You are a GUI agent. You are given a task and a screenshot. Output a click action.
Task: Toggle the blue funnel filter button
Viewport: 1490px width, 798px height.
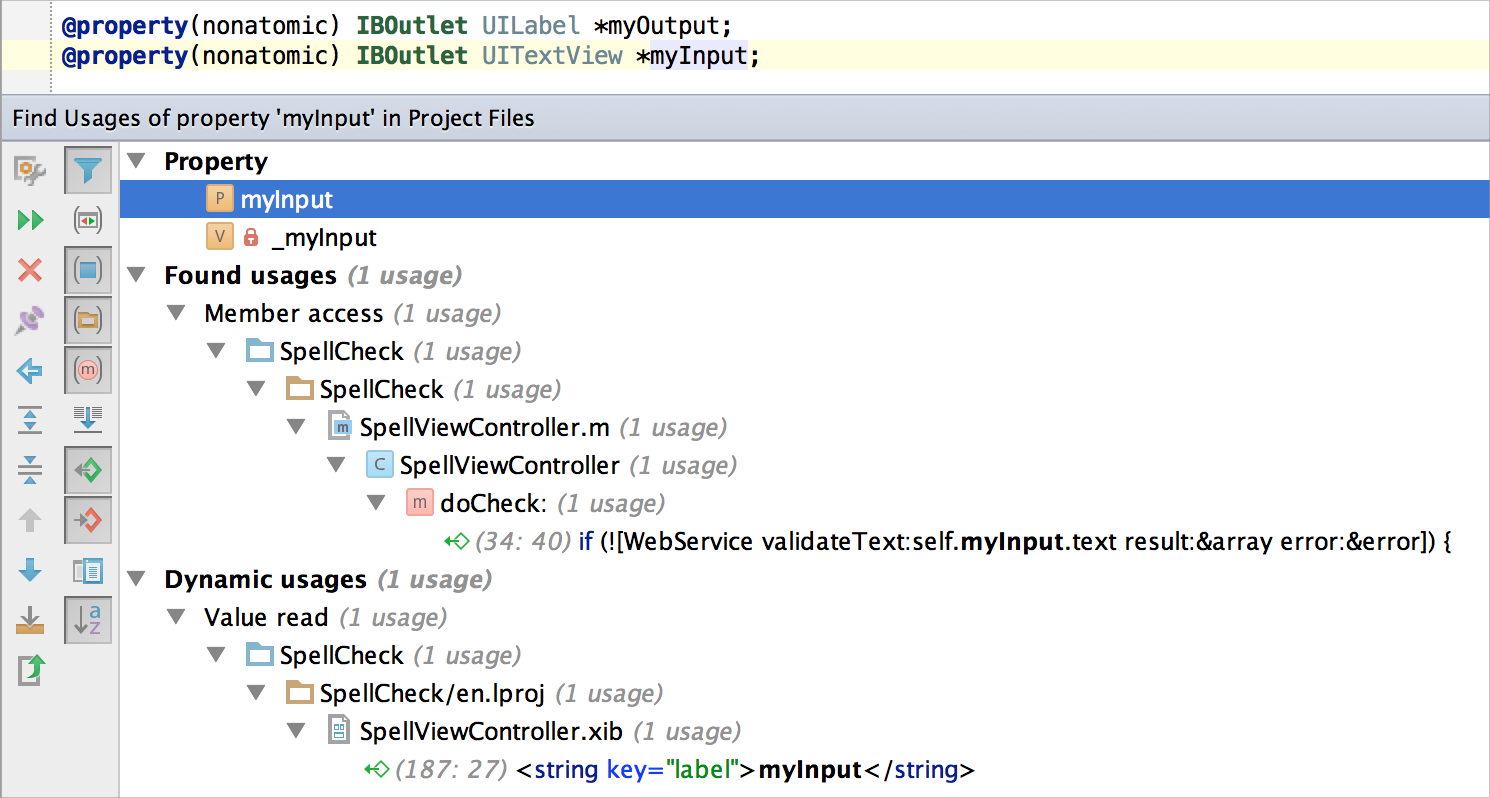click(88, 170)
